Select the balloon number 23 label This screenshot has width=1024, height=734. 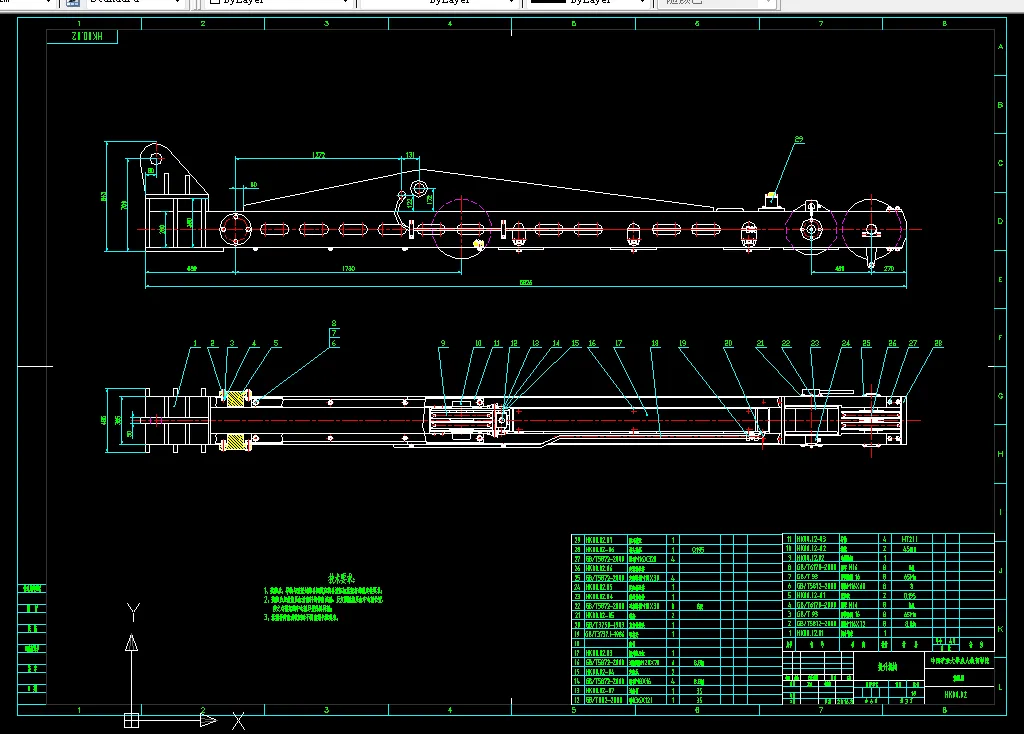[814, 343]
